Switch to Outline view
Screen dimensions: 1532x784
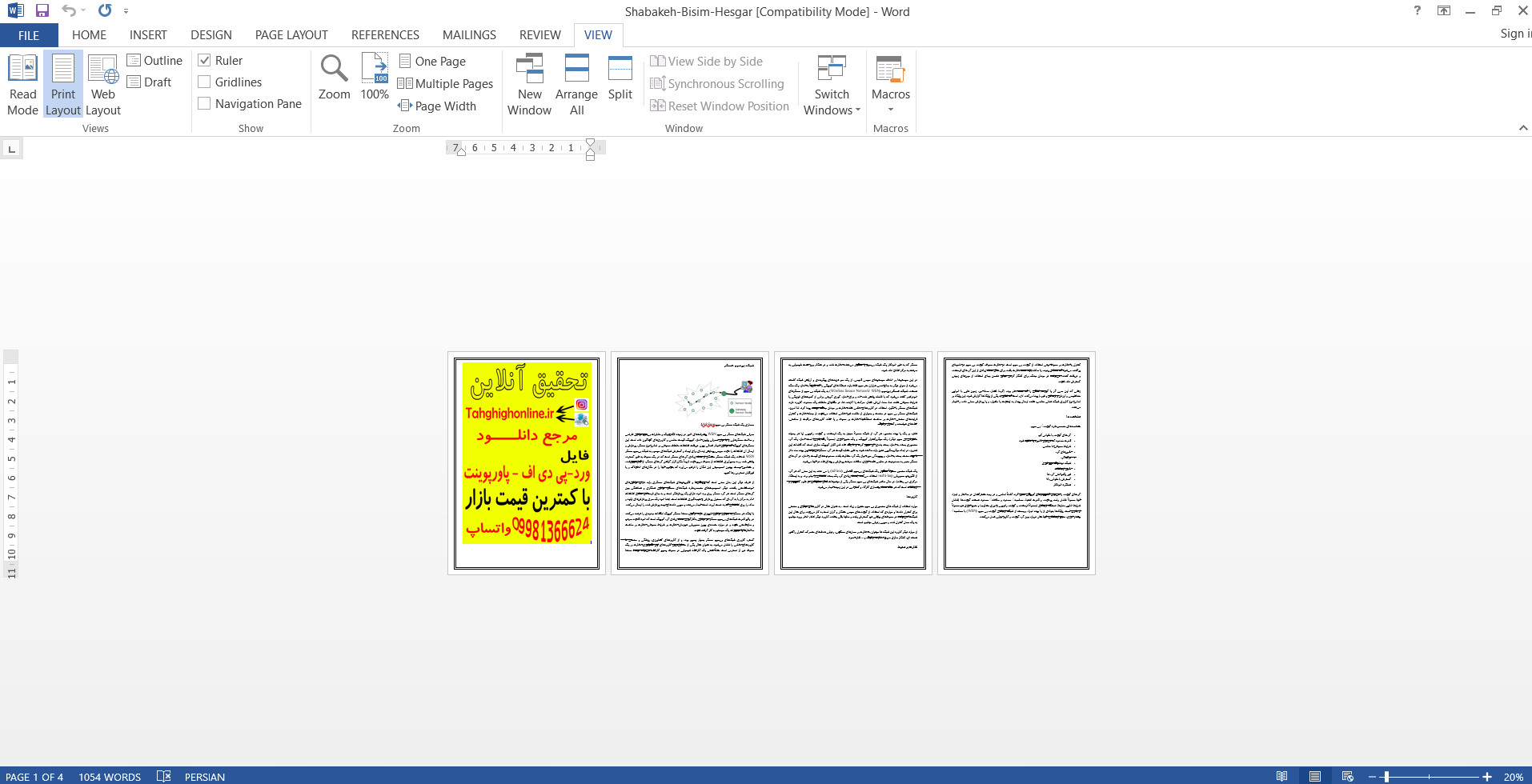click(154, 60)
